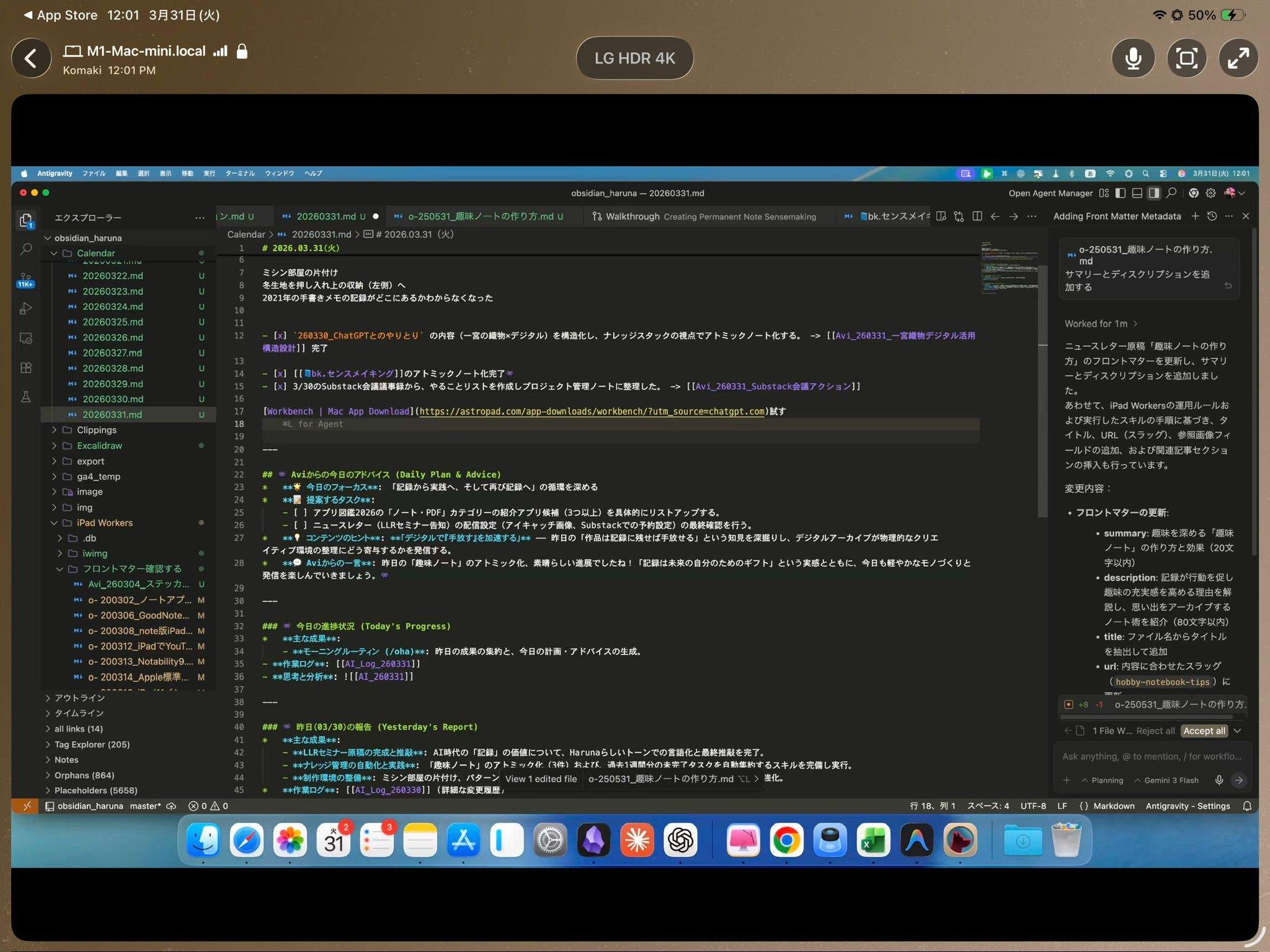The height and width of the screenshot is (952, 1270).
Task: Open the Run and Debug view
Action: tap(26, 308)
